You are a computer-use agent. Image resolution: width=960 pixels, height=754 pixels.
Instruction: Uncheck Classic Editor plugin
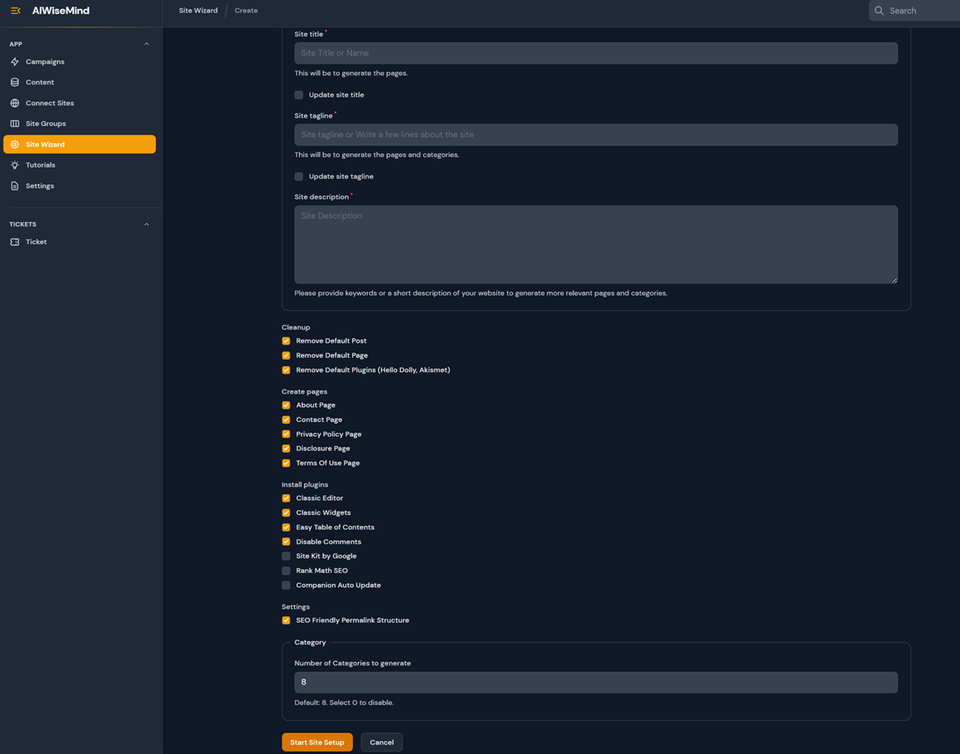286,498
